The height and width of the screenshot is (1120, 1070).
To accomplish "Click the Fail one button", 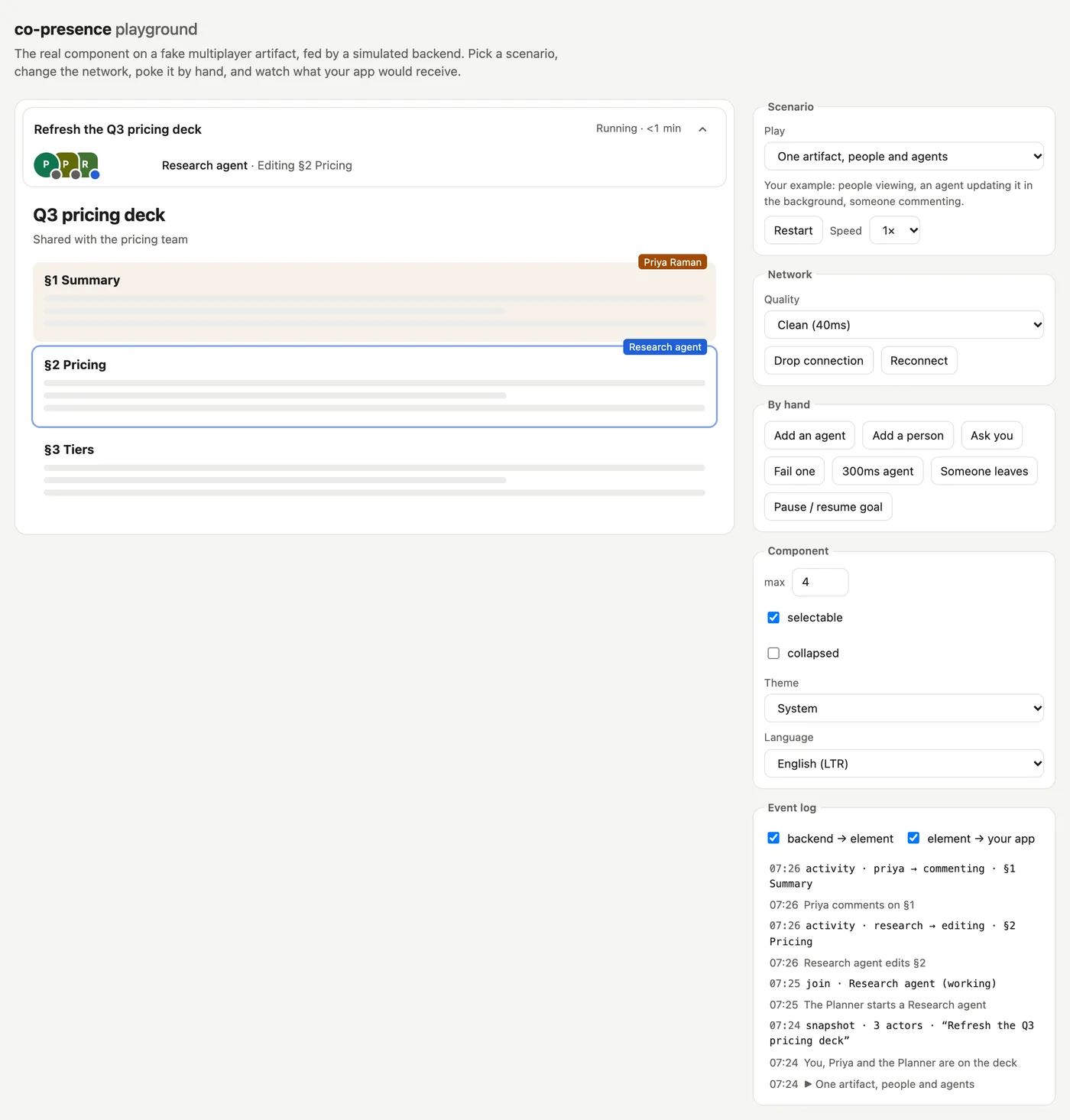I will [794, 471].
